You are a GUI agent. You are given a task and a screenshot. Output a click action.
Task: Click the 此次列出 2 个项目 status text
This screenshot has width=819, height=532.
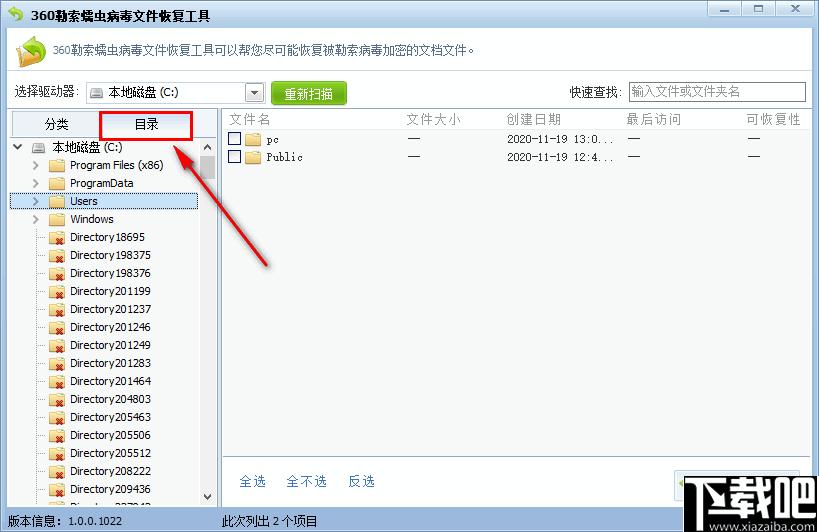click(x=269, y=521)
